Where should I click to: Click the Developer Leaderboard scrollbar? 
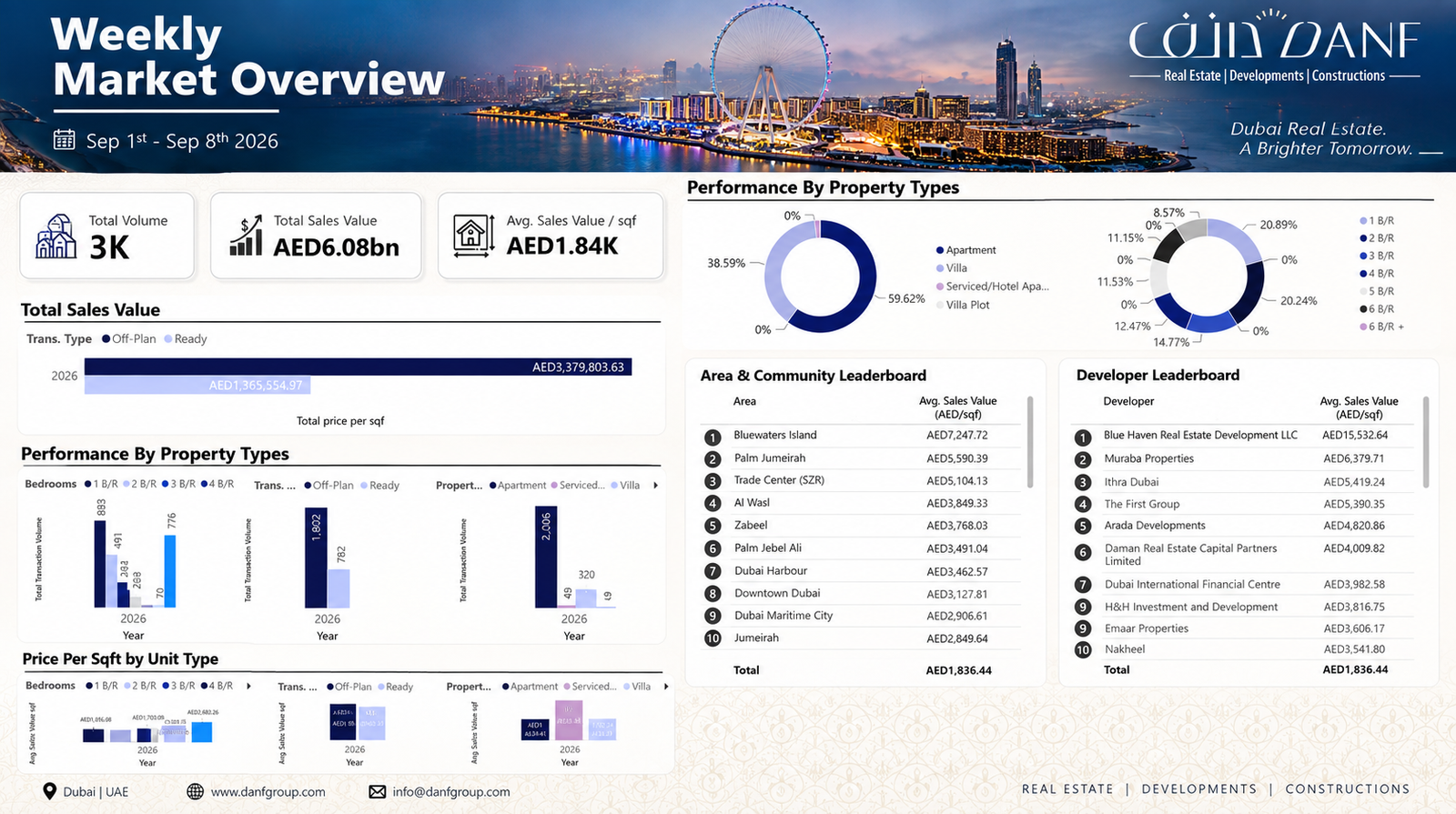tap(1426, 442)
